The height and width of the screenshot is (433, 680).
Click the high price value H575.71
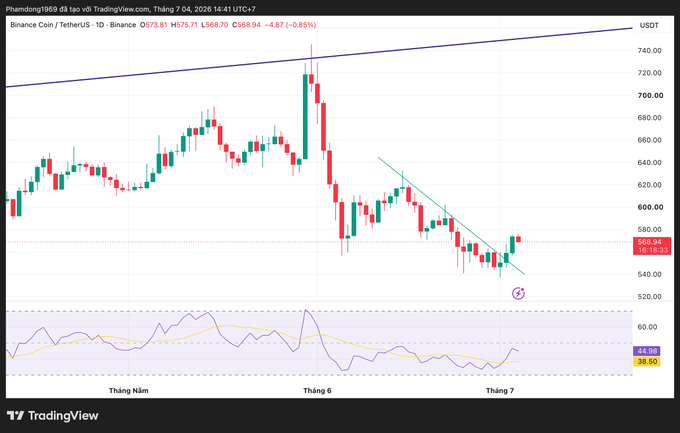click(184, 25)
